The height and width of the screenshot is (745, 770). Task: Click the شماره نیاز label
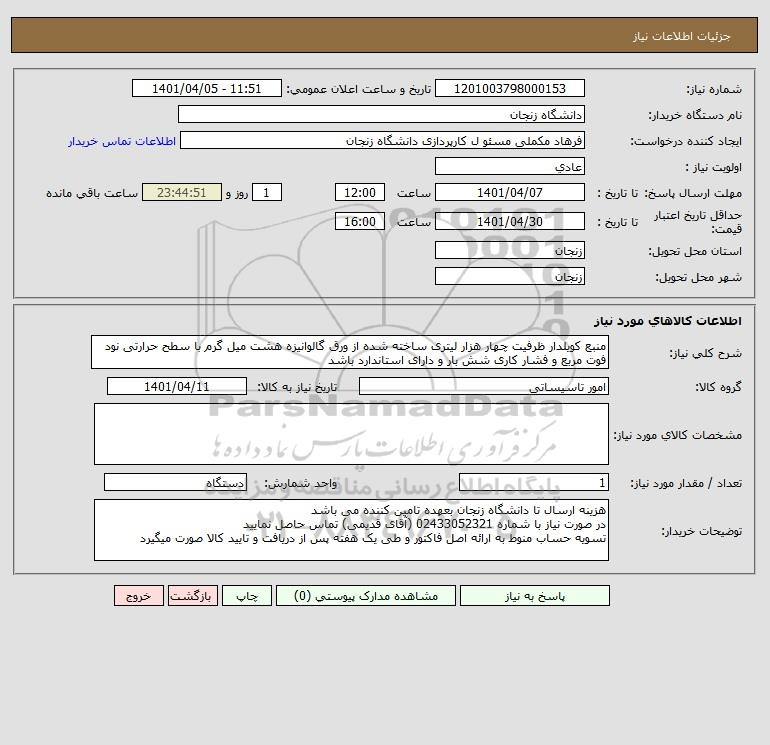[x=714, y=89]
